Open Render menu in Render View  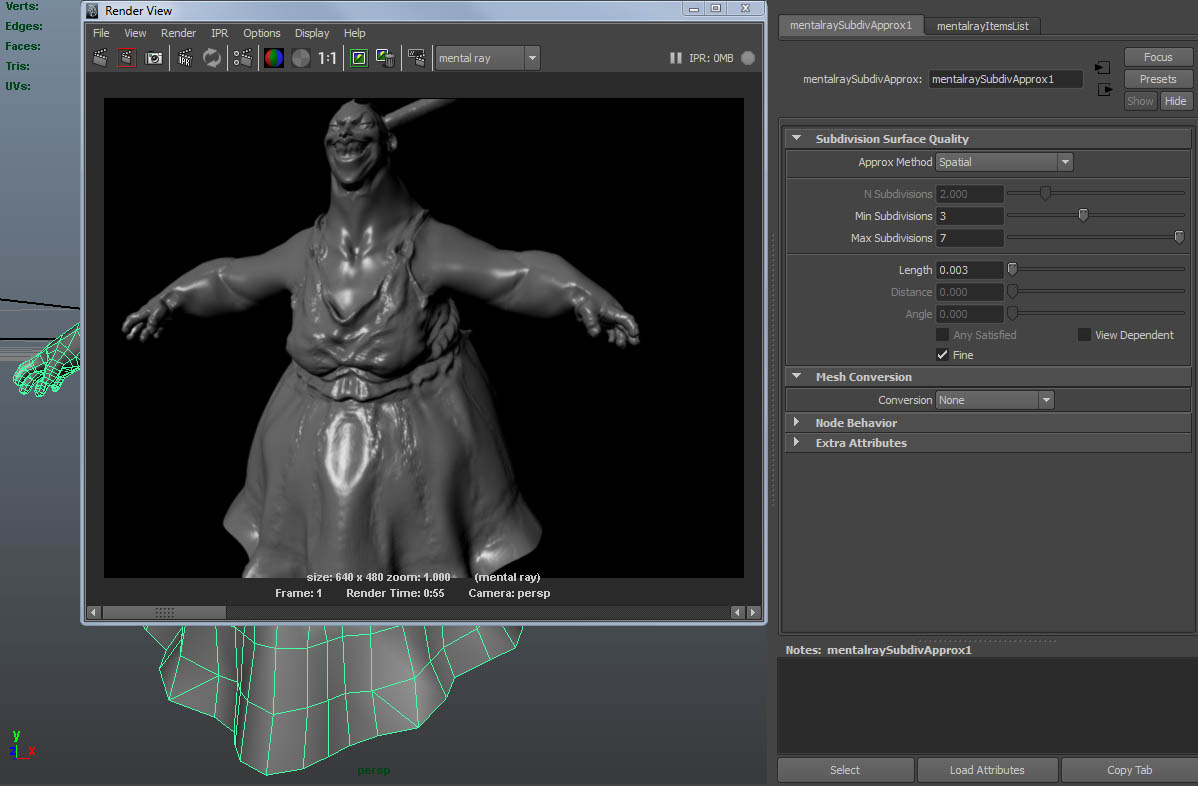point(178,34)
